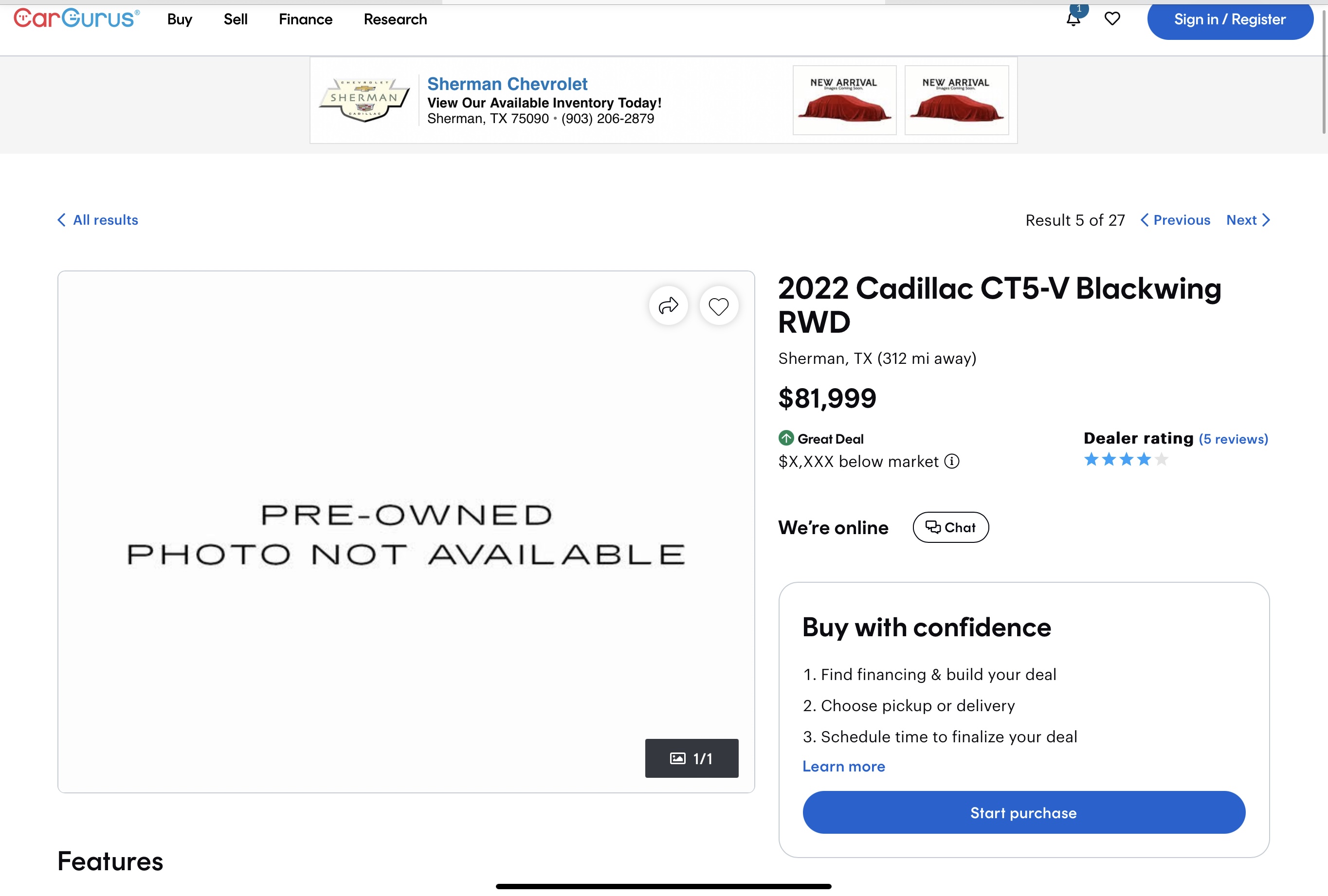
Task: Open saved cars heart icon in header
Action: tap(1112, 19)
